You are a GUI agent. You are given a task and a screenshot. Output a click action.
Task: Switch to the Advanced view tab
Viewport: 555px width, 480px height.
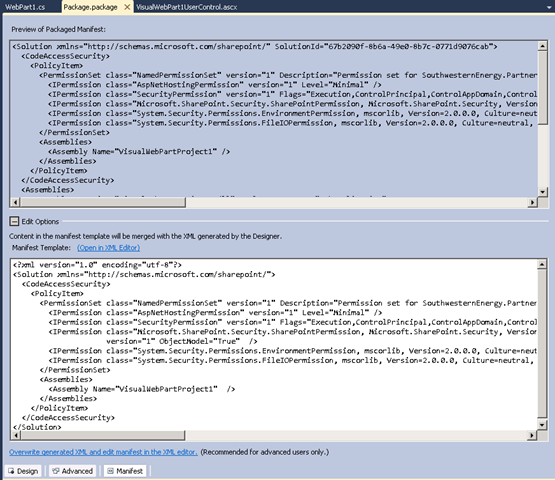[73, 471]
